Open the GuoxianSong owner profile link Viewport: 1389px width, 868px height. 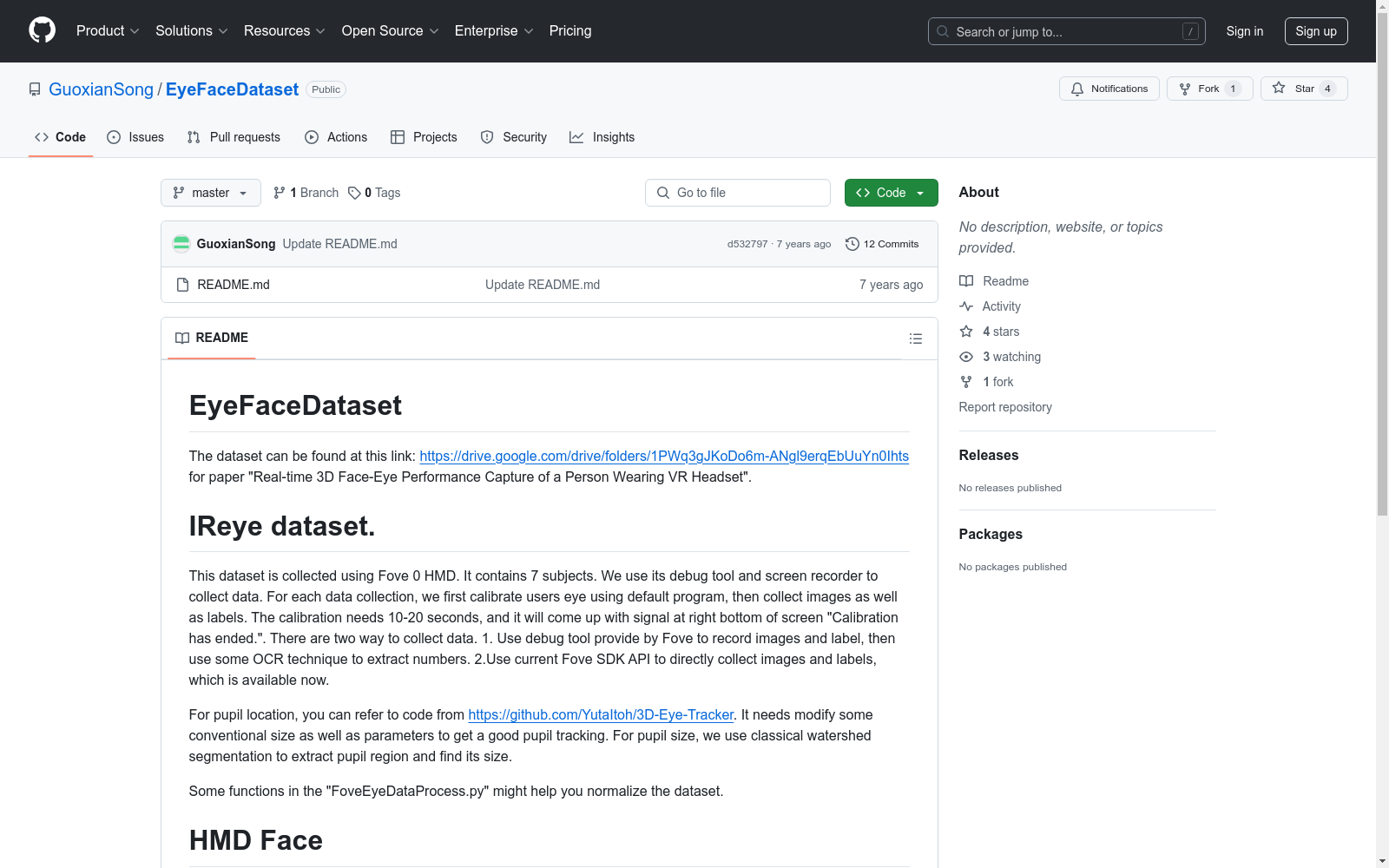(101, 89)
